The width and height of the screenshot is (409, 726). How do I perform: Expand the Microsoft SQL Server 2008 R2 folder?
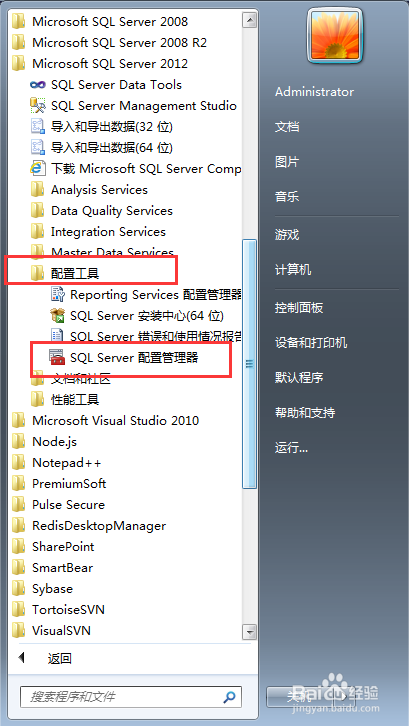coord(109,43)
